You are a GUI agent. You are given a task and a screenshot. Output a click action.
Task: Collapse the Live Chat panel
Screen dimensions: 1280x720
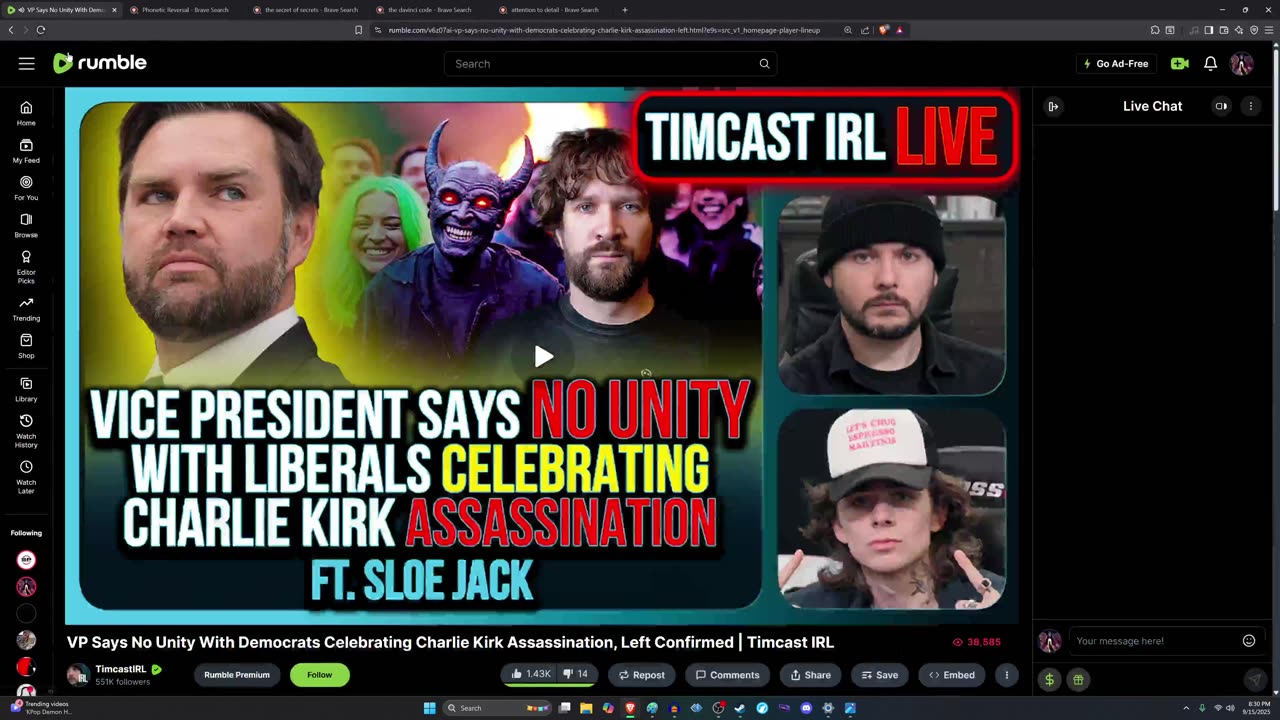click(x=1053, y=106)
